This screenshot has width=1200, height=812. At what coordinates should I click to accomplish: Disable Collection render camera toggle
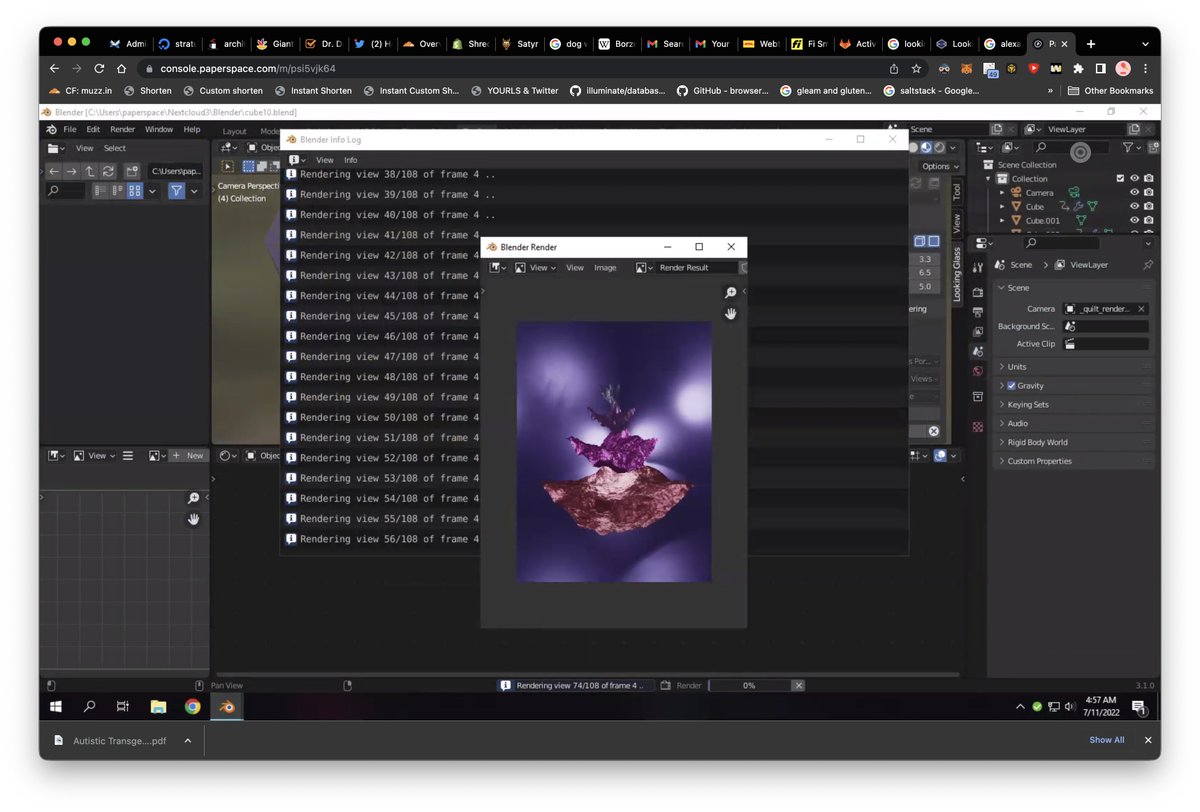pos(1149,178)
